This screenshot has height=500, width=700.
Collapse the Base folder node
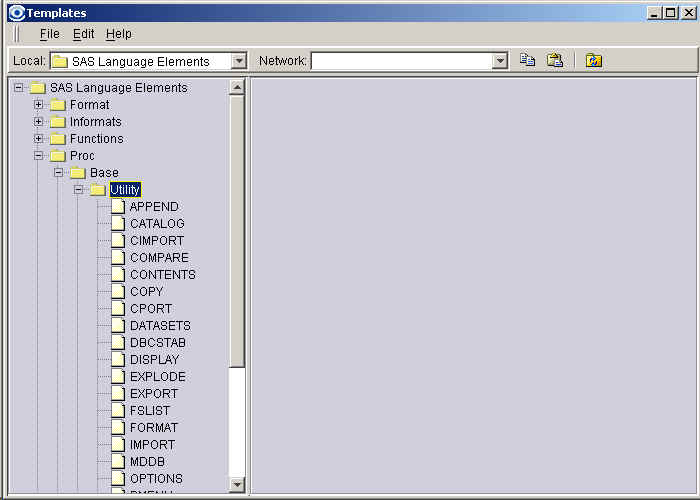(58, 172)
